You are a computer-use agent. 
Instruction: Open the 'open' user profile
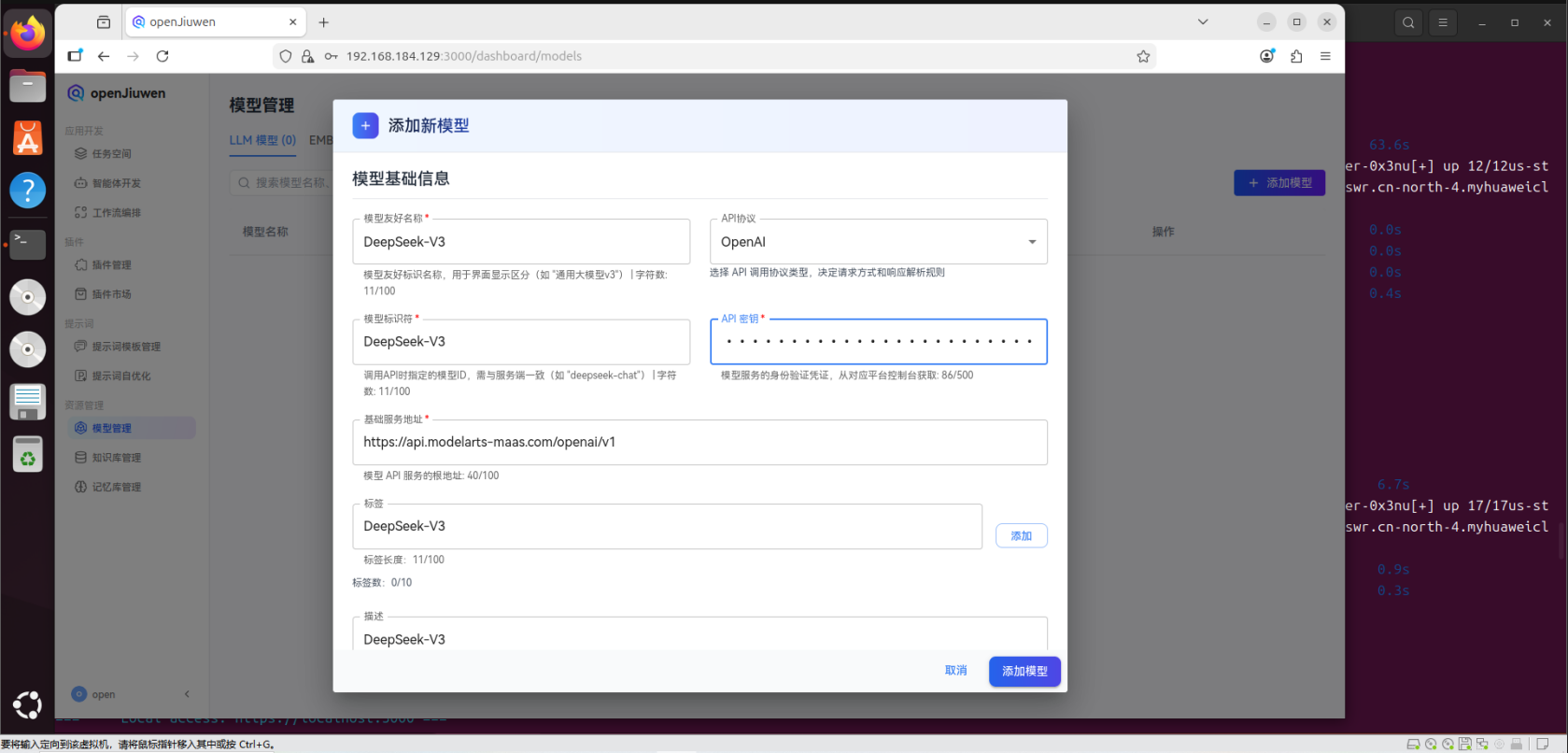(93, 694)
